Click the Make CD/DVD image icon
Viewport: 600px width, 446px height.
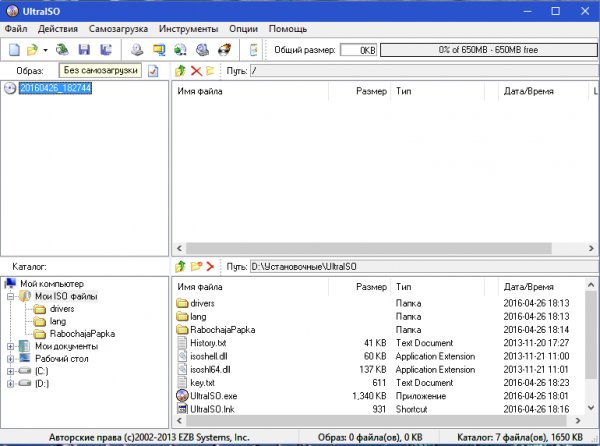(137, 50)
